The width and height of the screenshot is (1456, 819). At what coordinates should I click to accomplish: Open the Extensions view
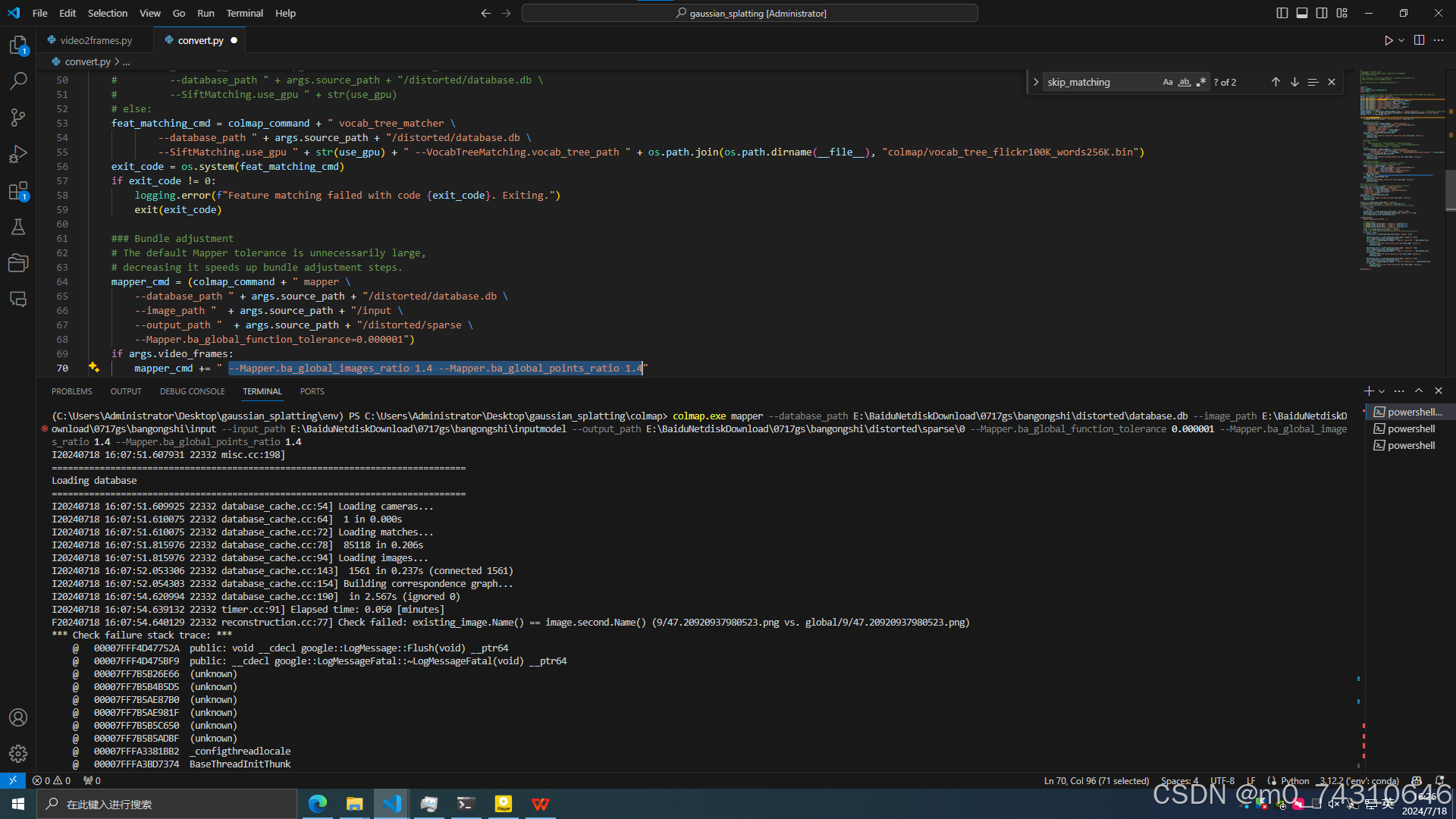tap(18, 191)
